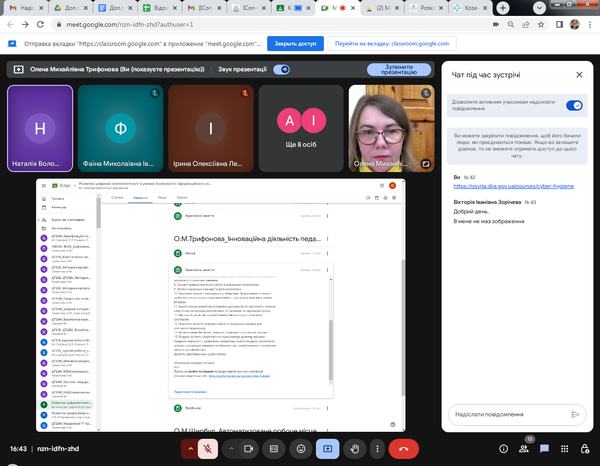Open more options three-dot menu
Viewport: 600px width, 466px height.
coord(379,449)
